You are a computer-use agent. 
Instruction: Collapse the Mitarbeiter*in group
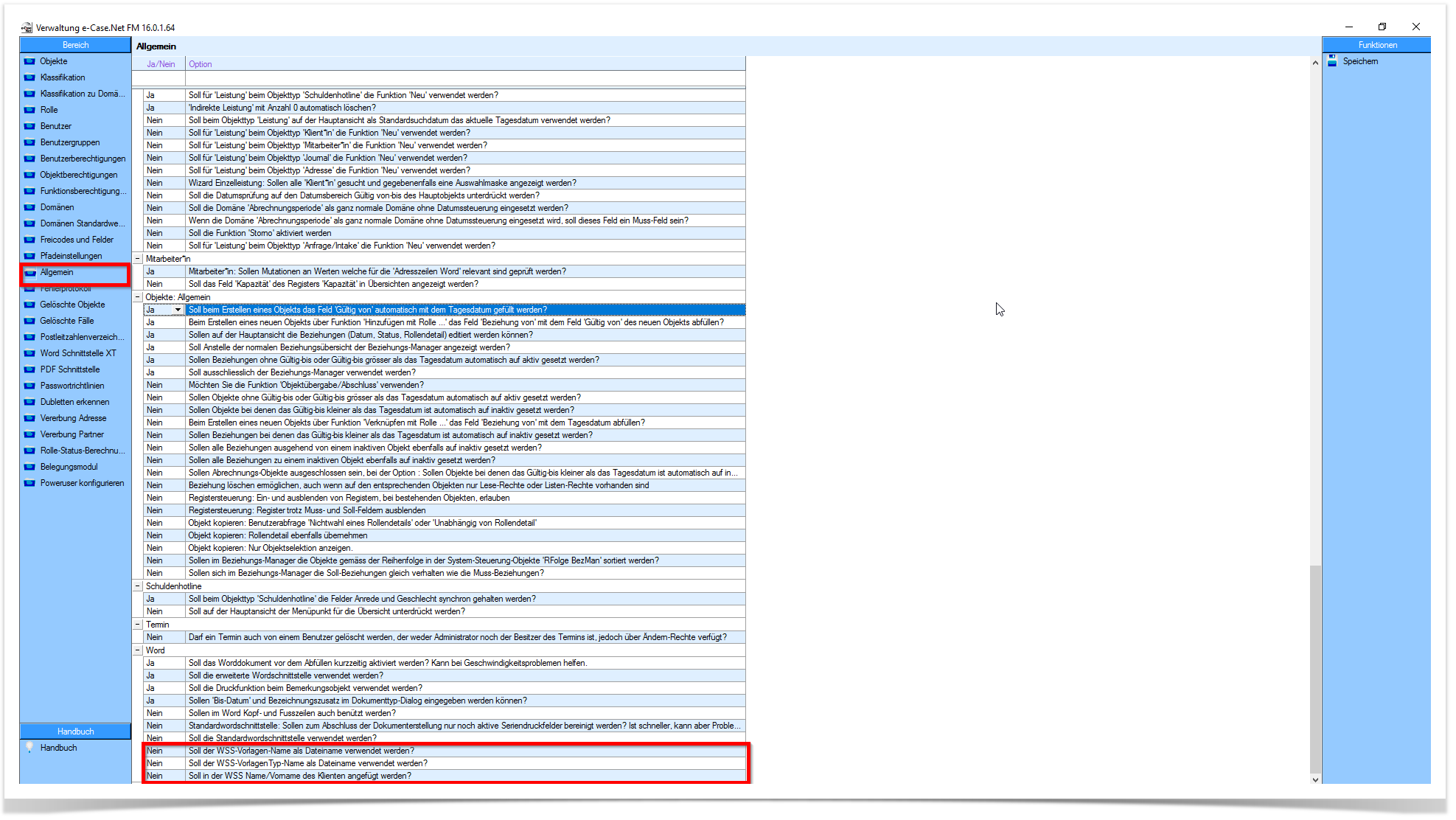click(138, 259)
